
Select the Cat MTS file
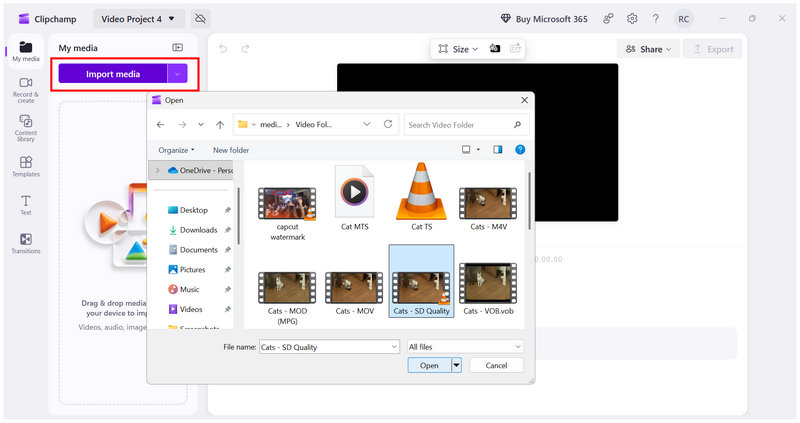pos(355,198)
